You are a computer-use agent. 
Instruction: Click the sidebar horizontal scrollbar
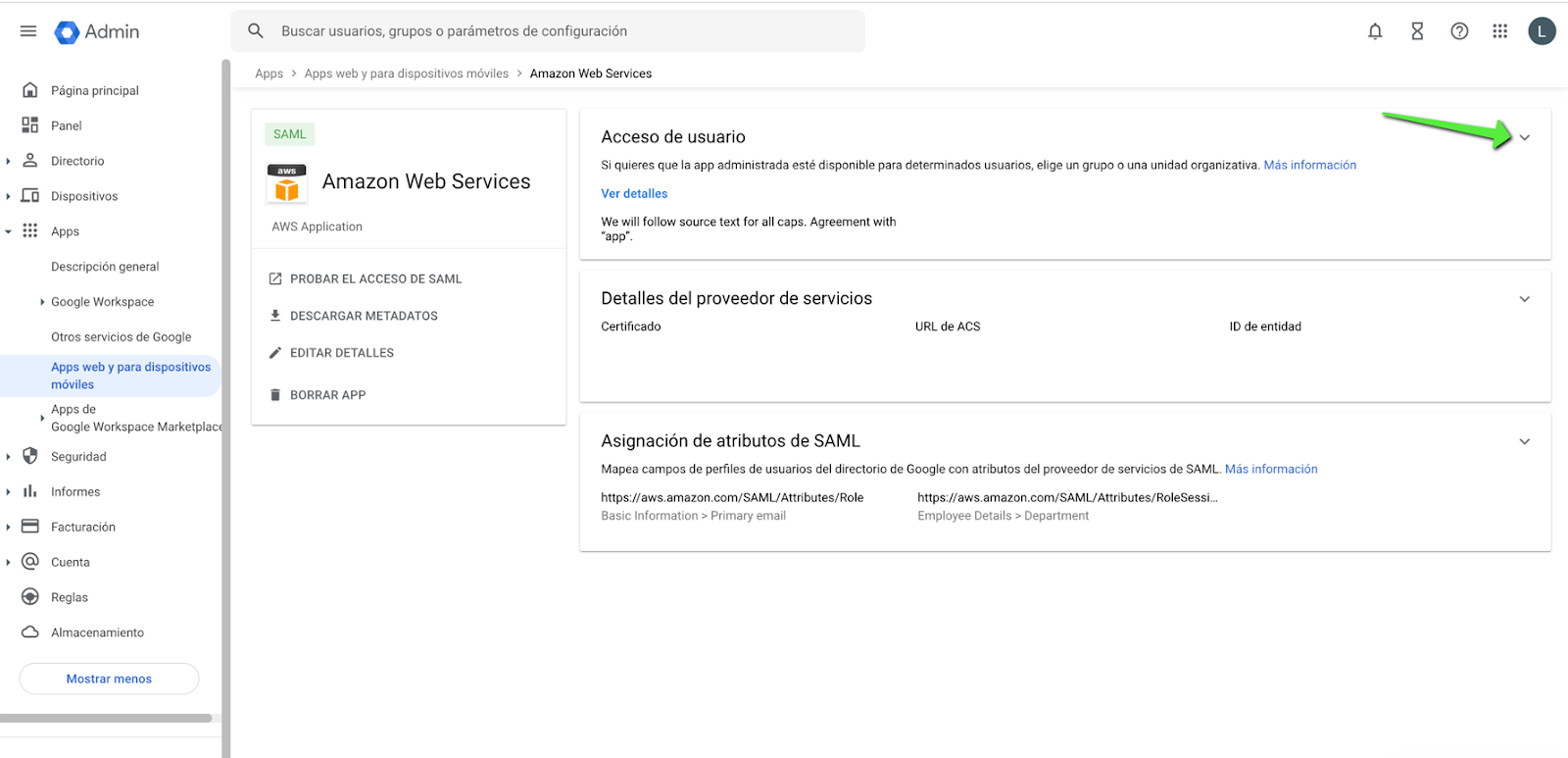(x=106, y=718)
